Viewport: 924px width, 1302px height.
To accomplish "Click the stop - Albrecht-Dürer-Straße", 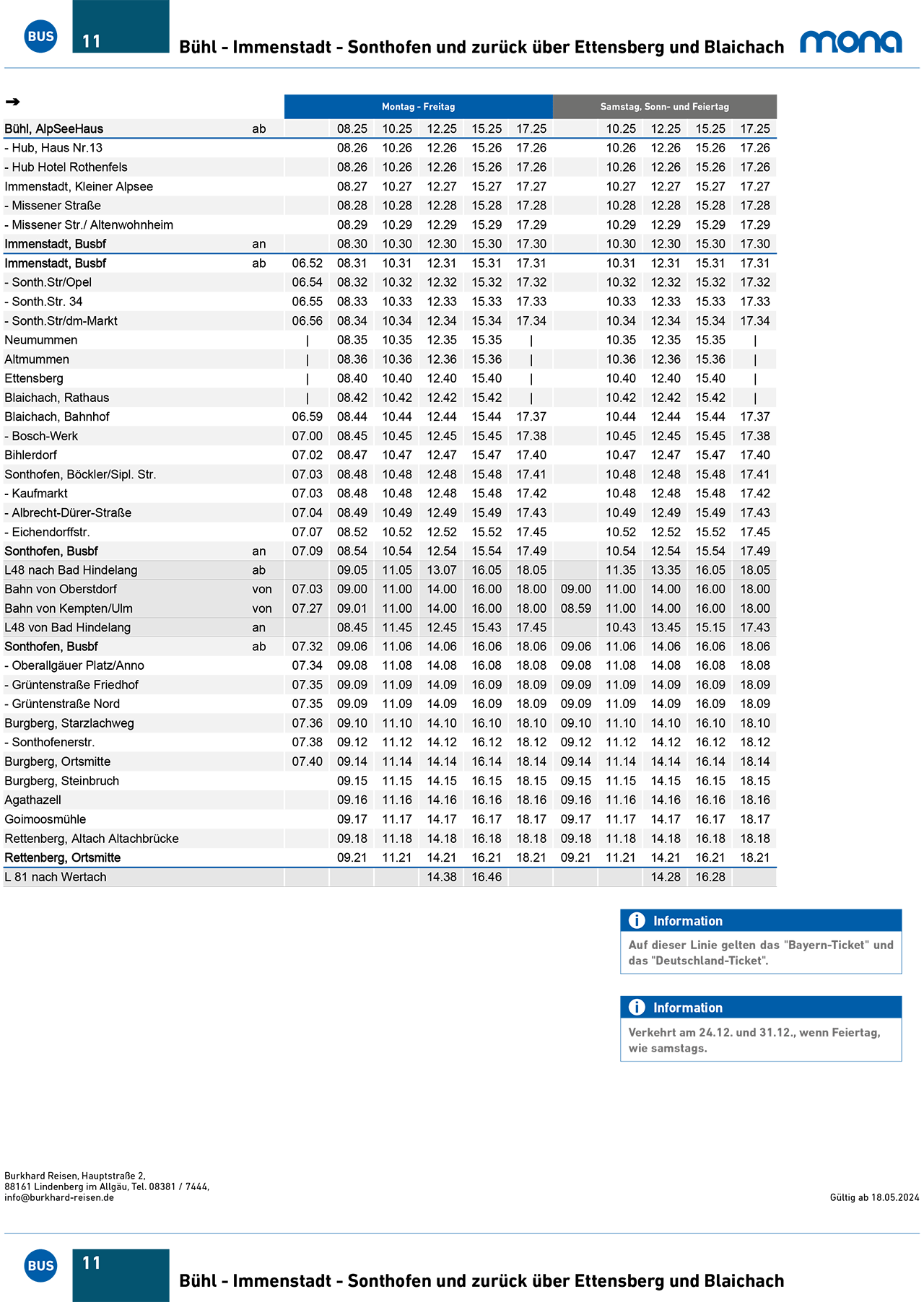I will (68, 512).
